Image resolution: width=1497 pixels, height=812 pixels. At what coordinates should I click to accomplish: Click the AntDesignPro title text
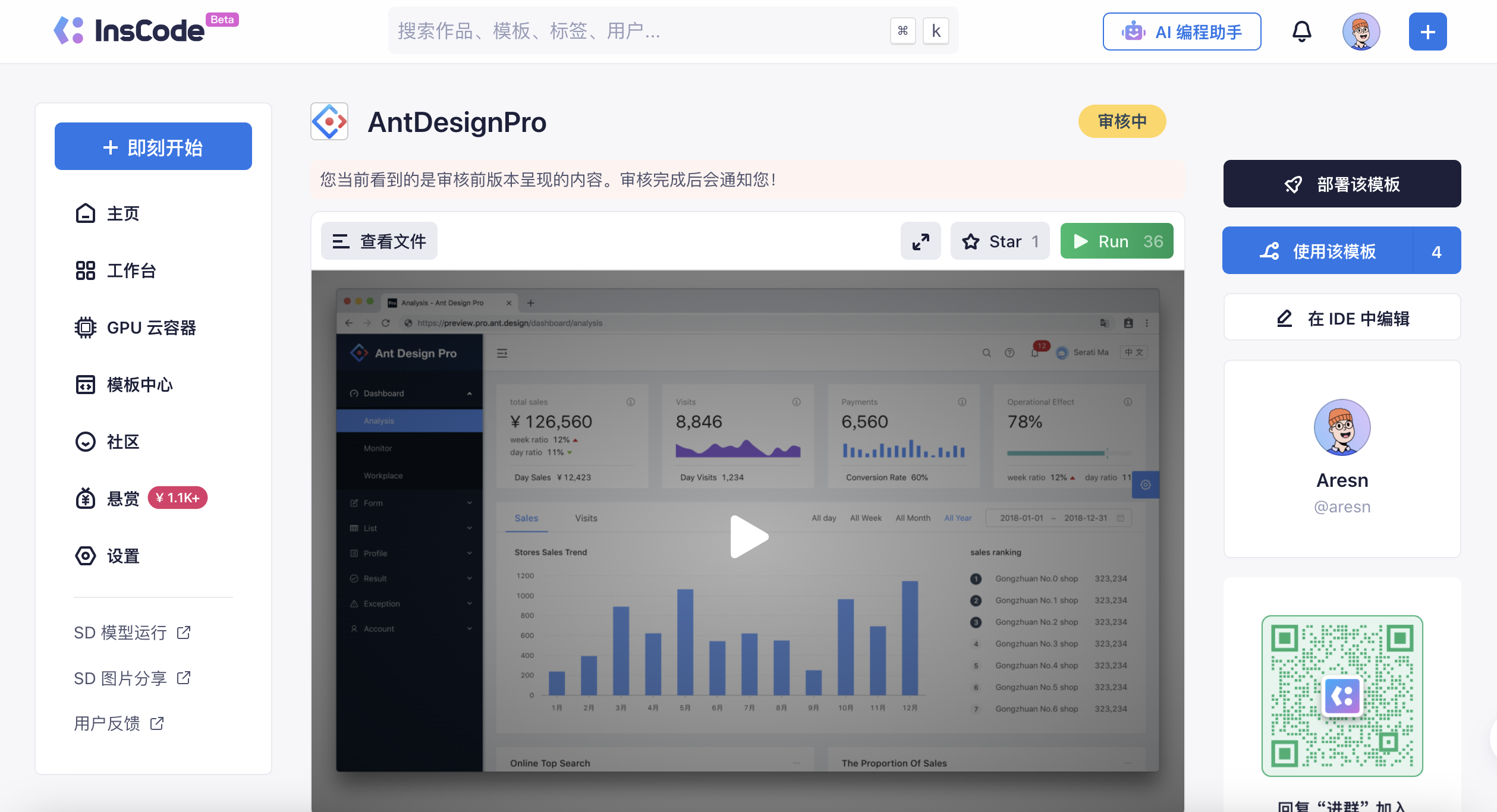coord(457,122)
